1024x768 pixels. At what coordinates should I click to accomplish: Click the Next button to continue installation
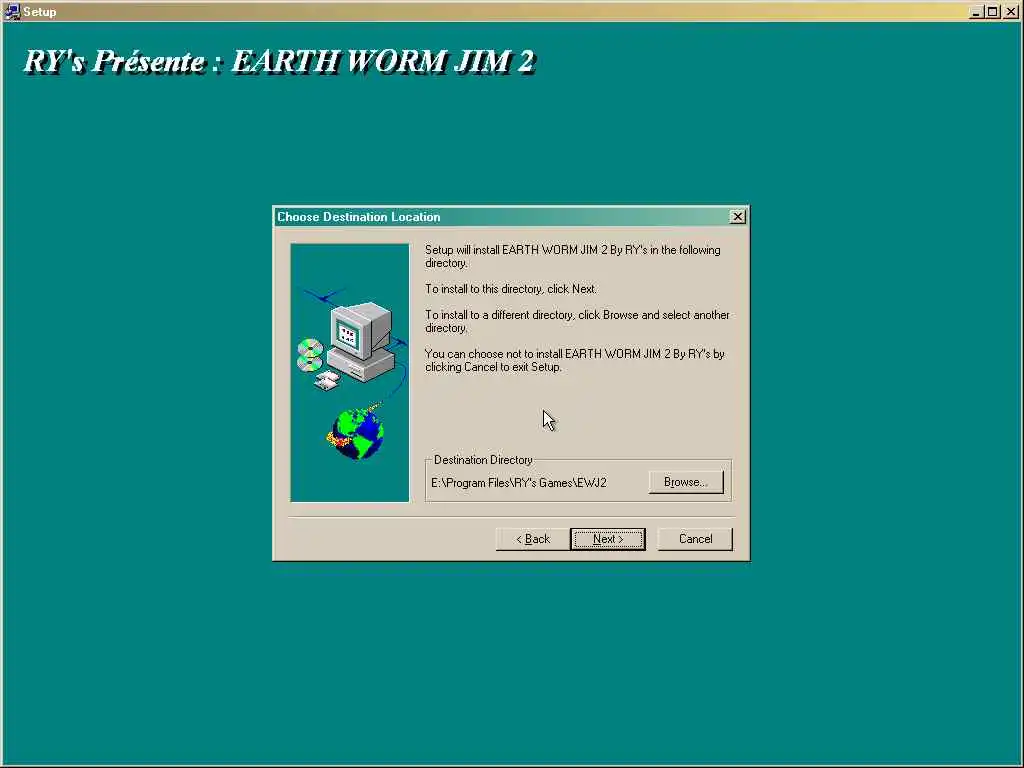pyautogui.click(x=607, y=539)
